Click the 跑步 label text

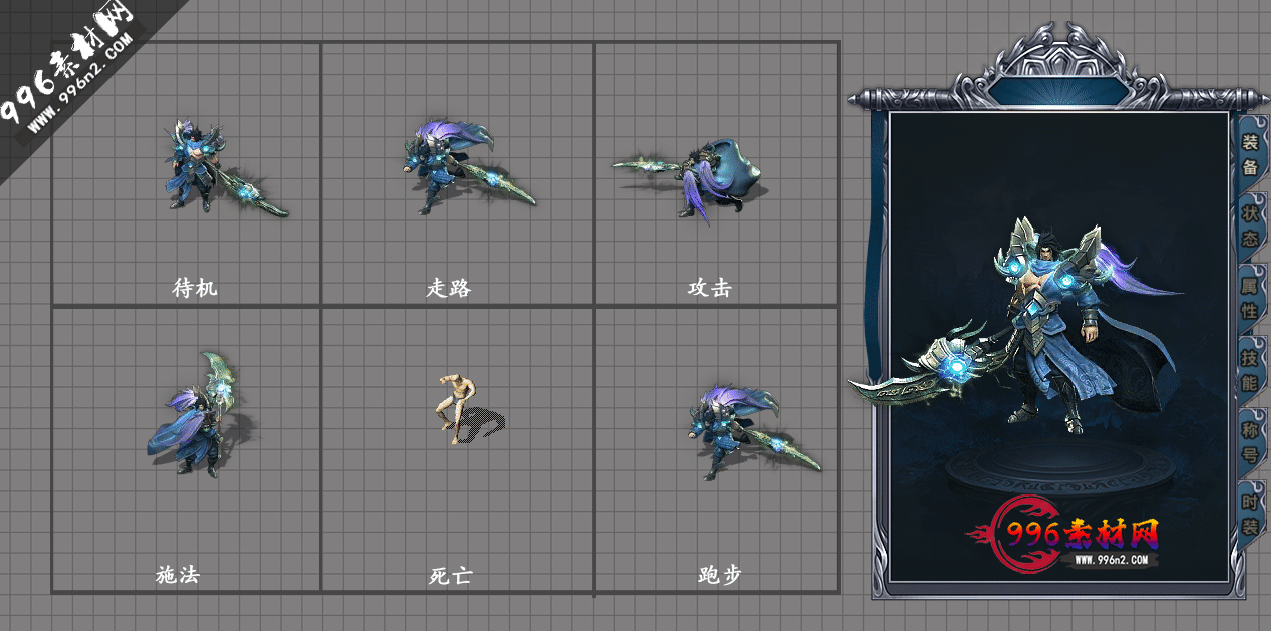click(x=720, y=575)
